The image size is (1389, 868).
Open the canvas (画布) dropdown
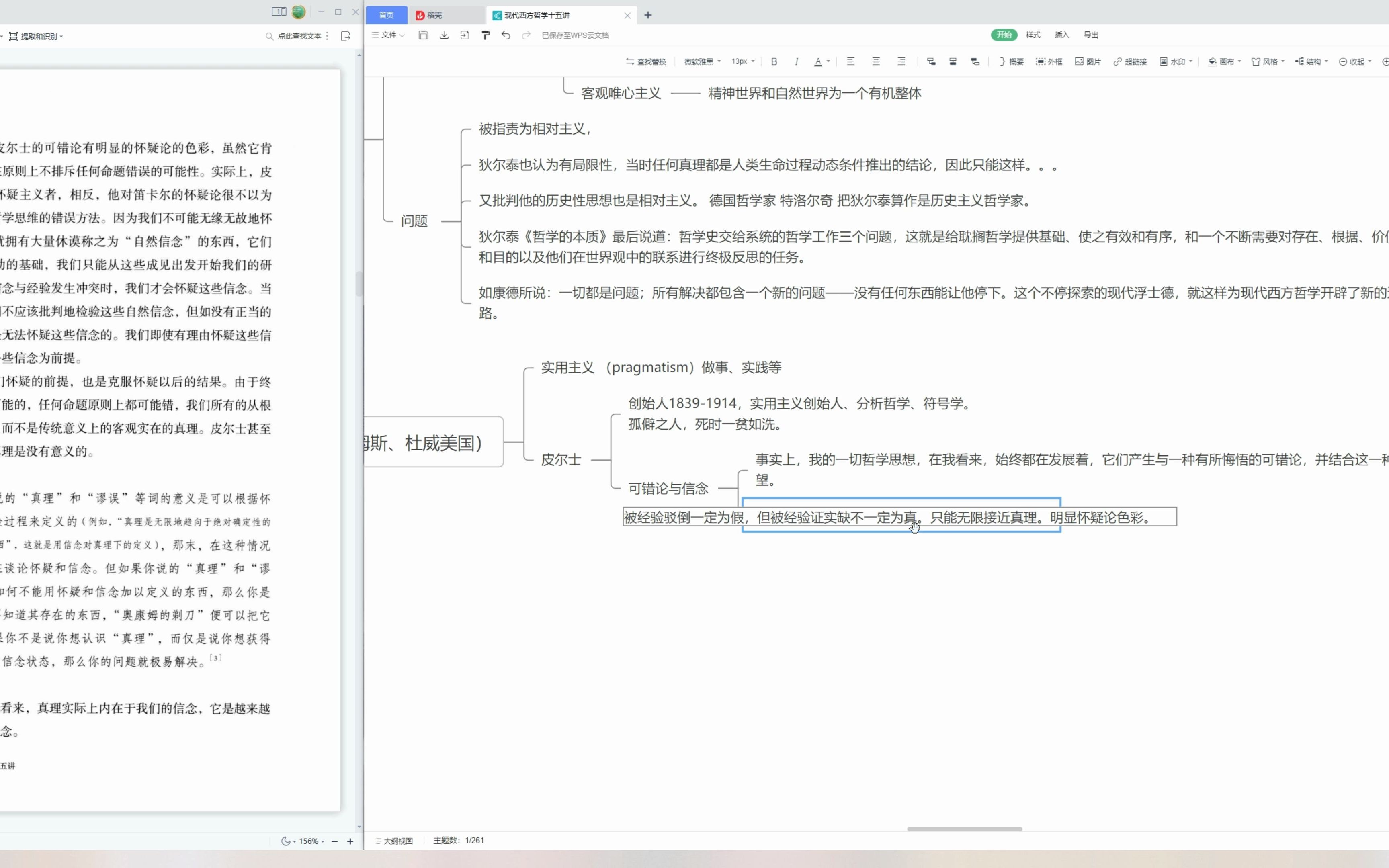(1225, 61)
